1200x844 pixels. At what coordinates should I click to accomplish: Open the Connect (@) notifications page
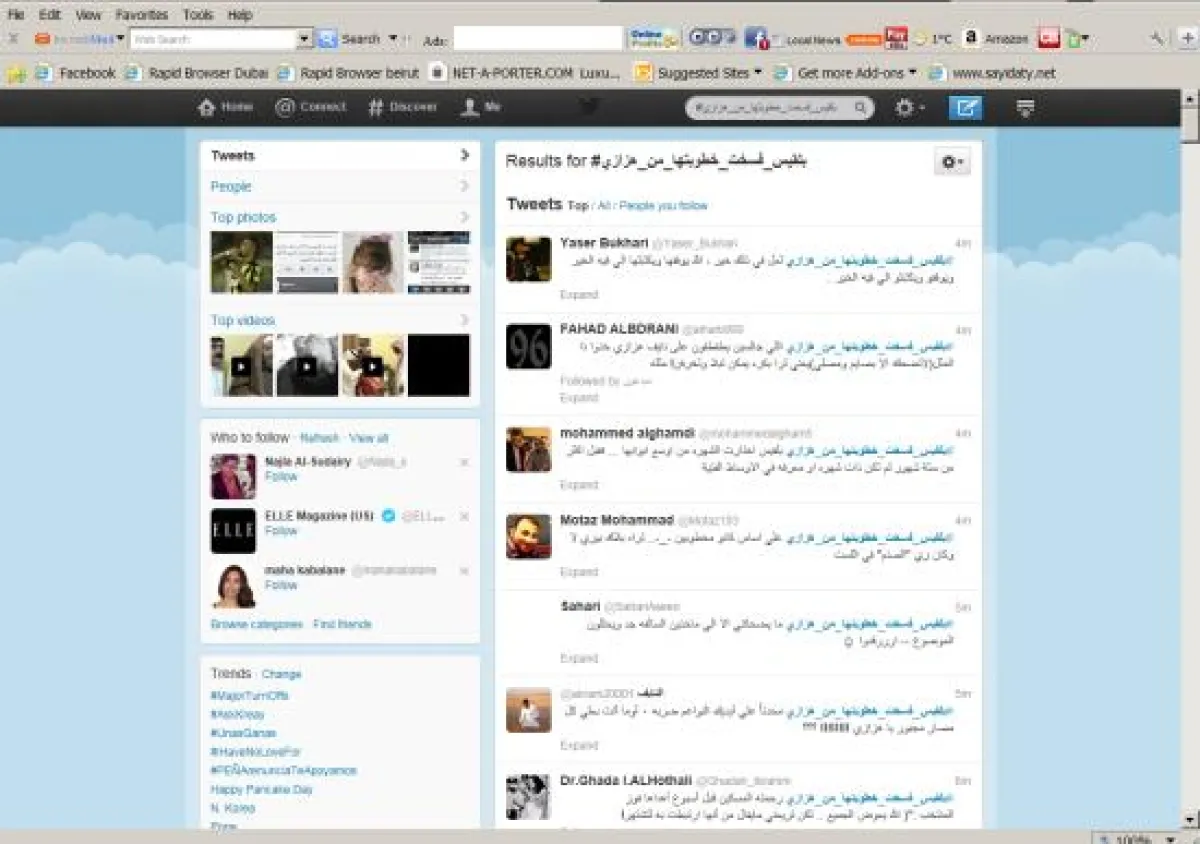tap(285, 108)
